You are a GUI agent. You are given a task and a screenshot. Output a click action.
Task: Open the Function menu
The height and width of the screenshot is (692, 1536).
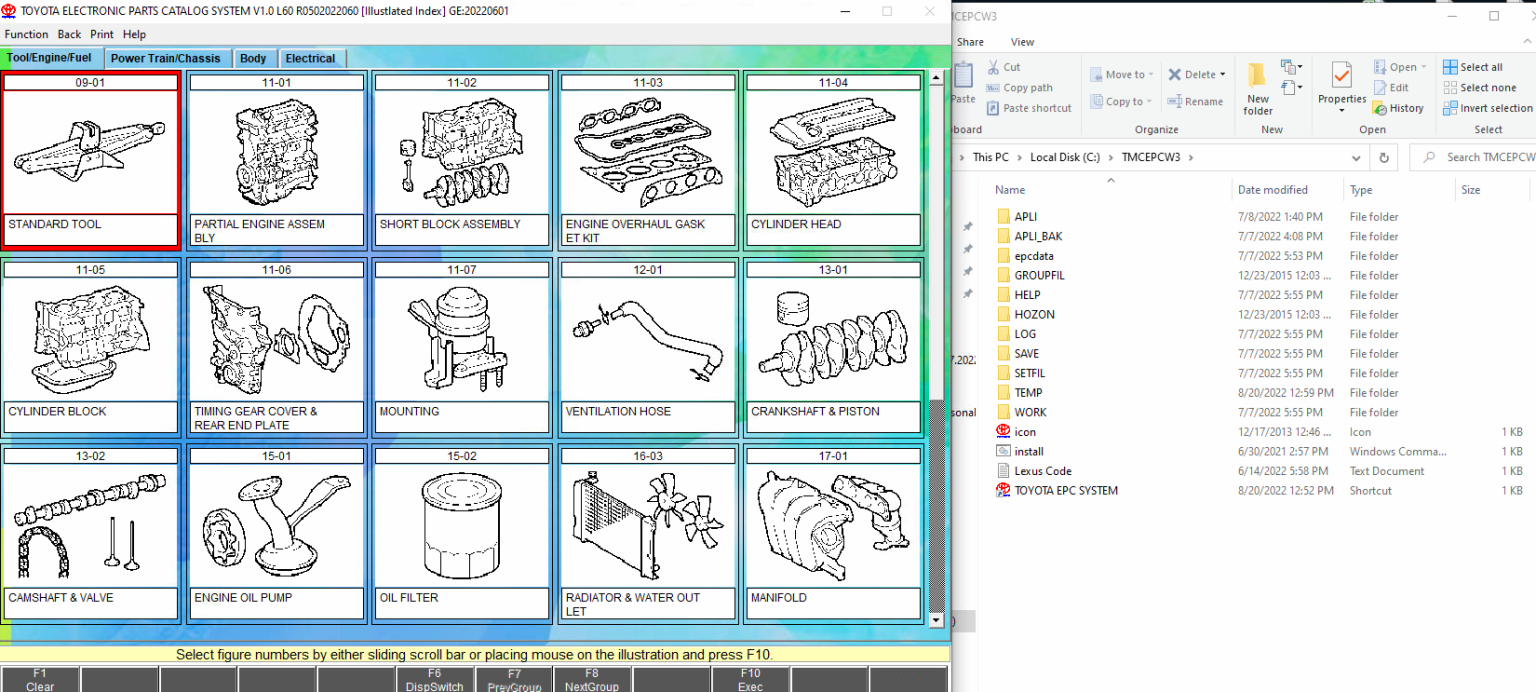26,33
